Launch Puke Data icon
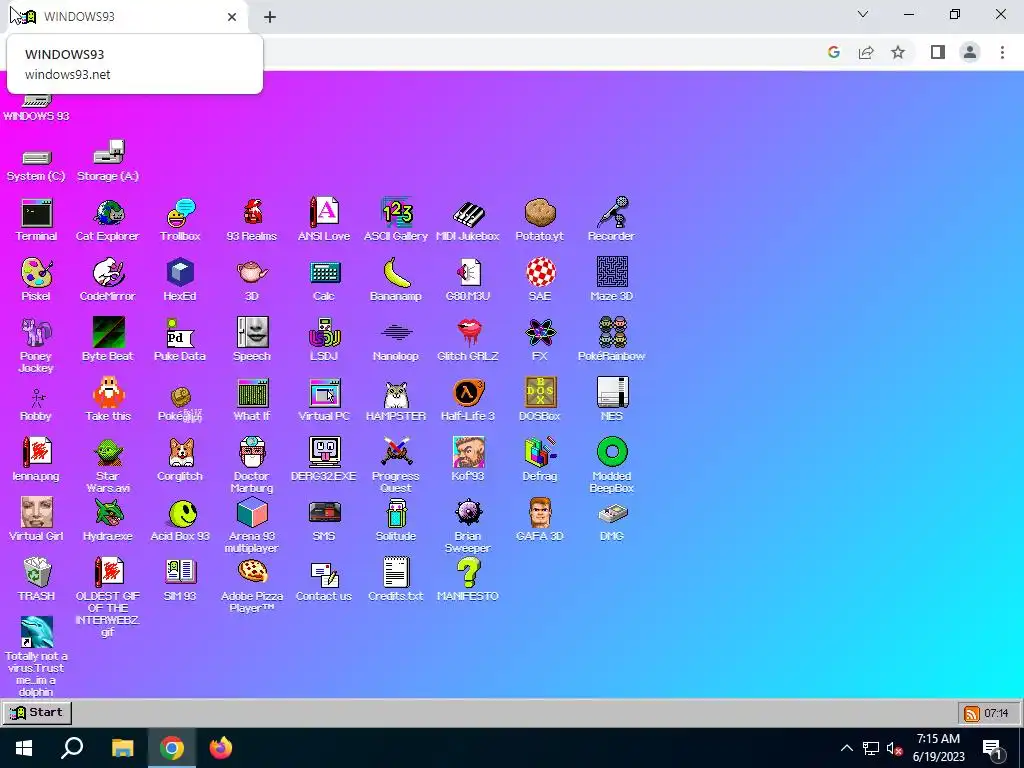The width and height of the screenshot is (1024, 768). click(x=180, y=333)
